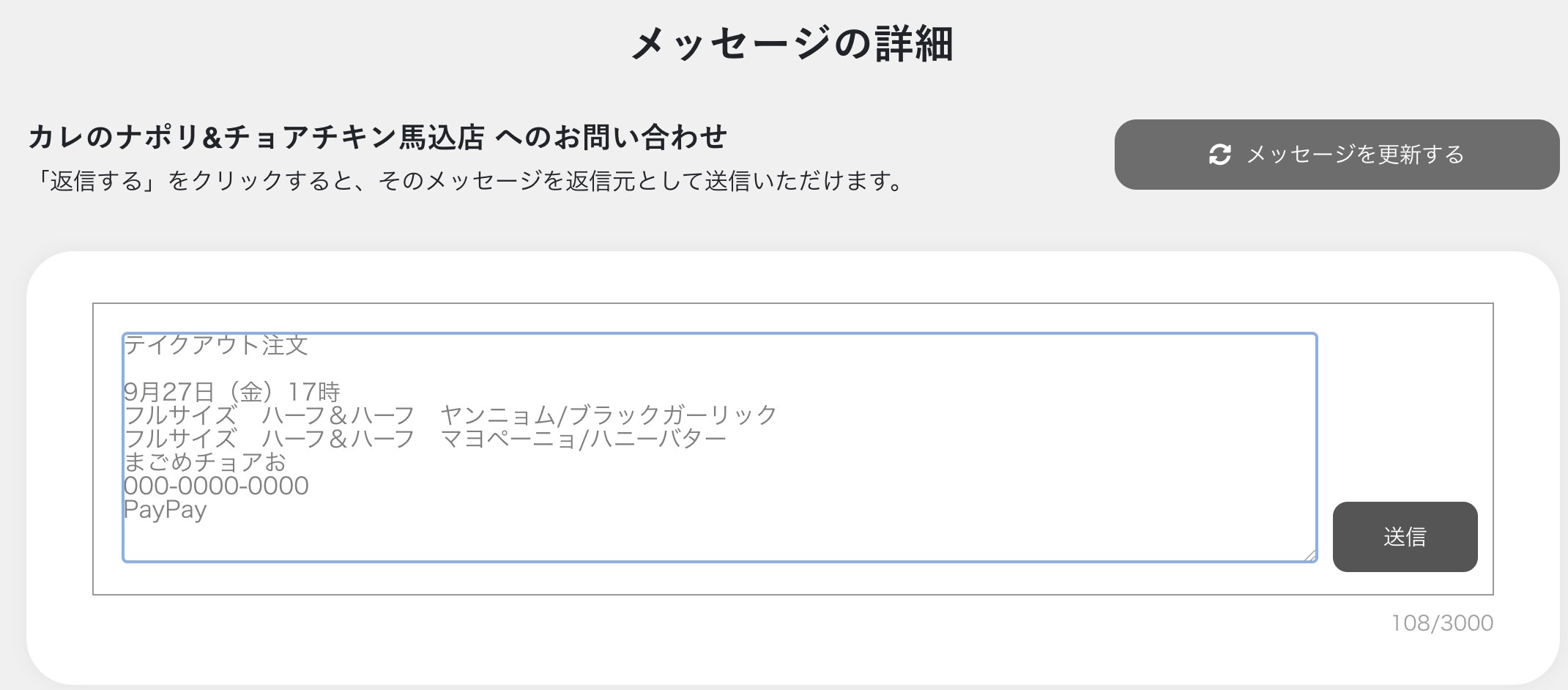Screen dimensions: 1568x690
Task: Click the 「返信する」 instruction text
Action: click(469, 181)
